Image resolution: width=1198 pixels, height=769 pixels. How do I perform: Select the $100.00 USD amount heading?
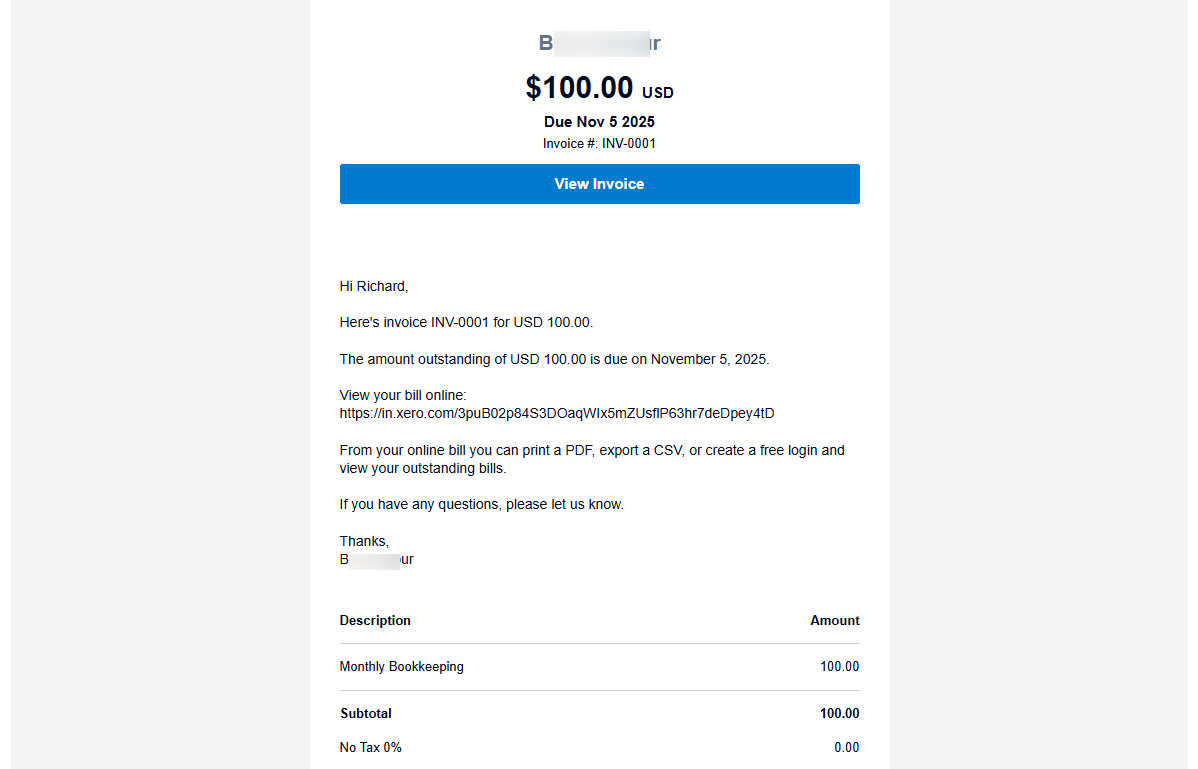click(x=598, y=88)
